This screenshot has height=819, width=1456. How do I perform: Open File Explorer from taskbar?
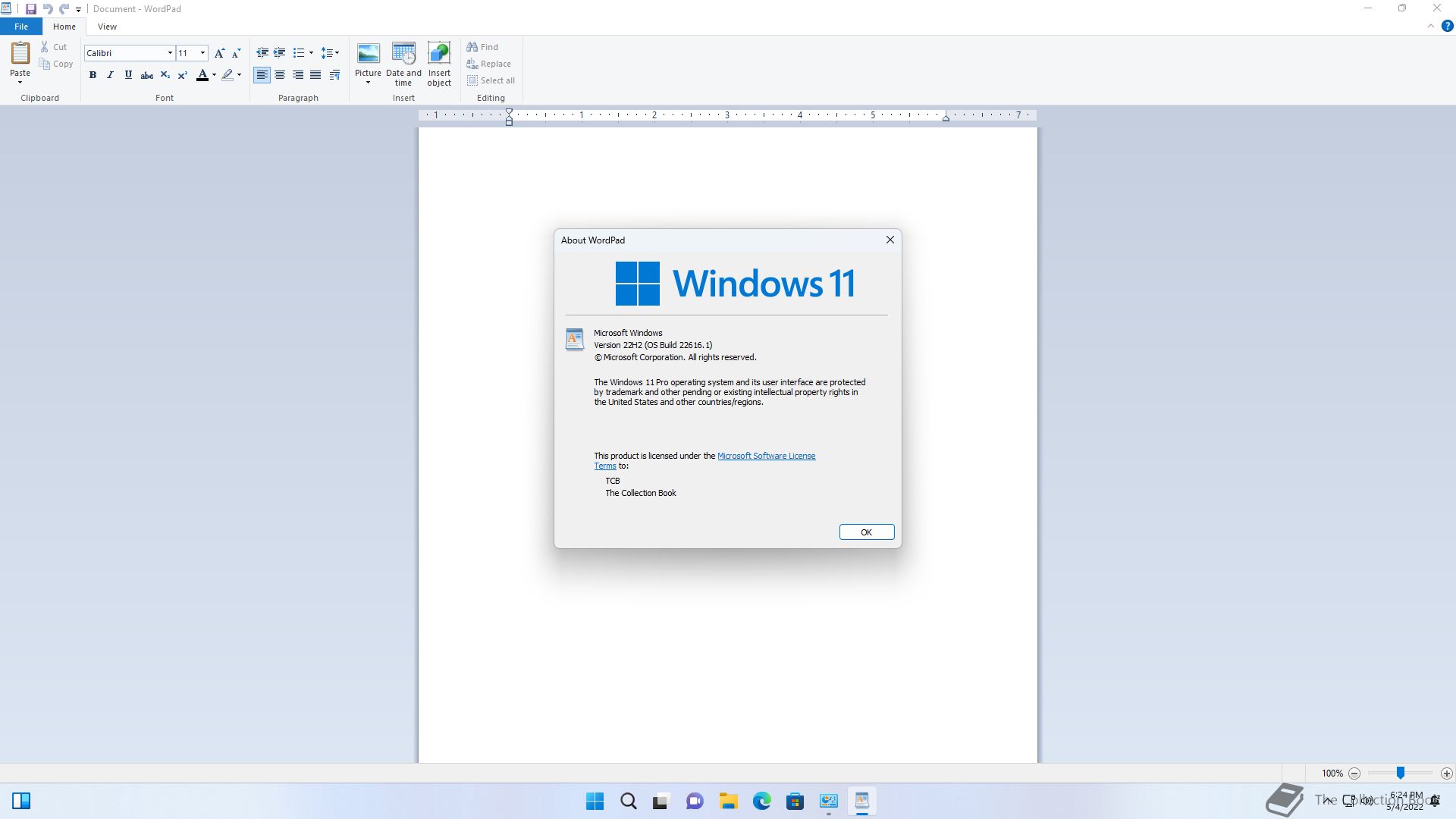click(x=729, y=801)
